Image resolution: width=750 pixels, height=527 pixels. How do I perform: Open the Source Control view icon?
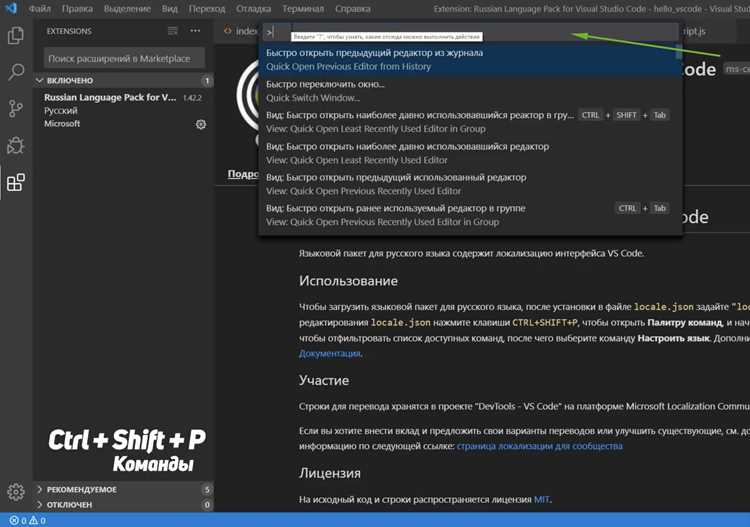pos(15,109)
